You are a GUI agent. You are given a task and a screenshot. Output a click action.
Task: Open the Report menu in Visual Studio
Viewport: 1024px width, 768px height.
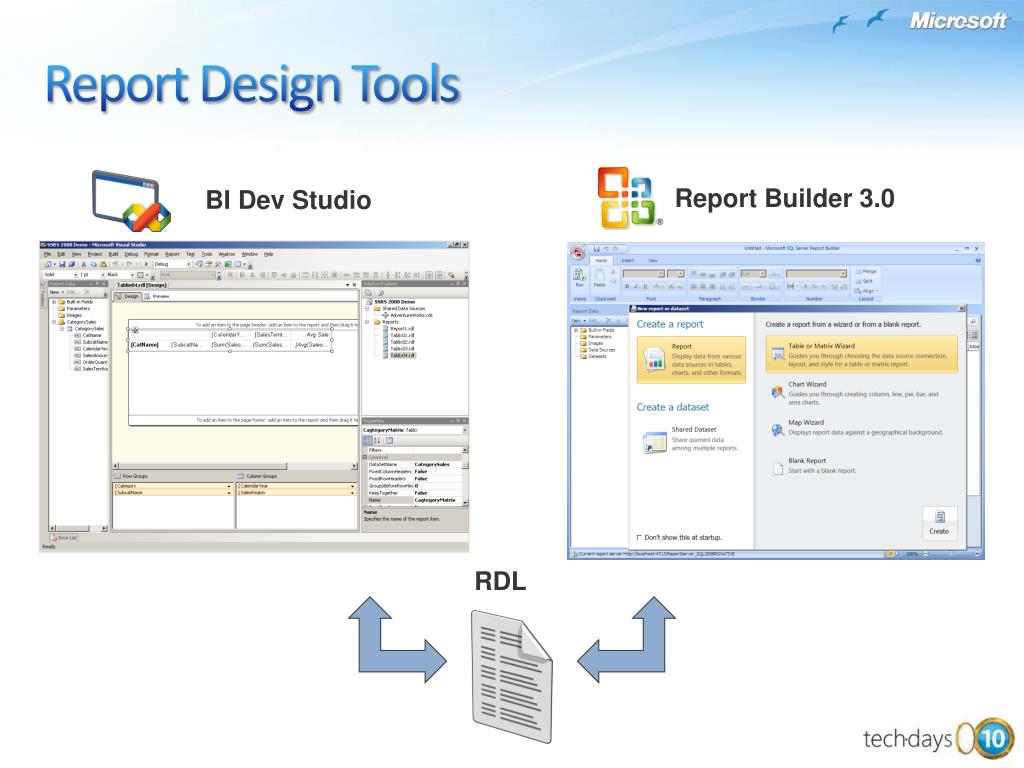click(172, 254)
